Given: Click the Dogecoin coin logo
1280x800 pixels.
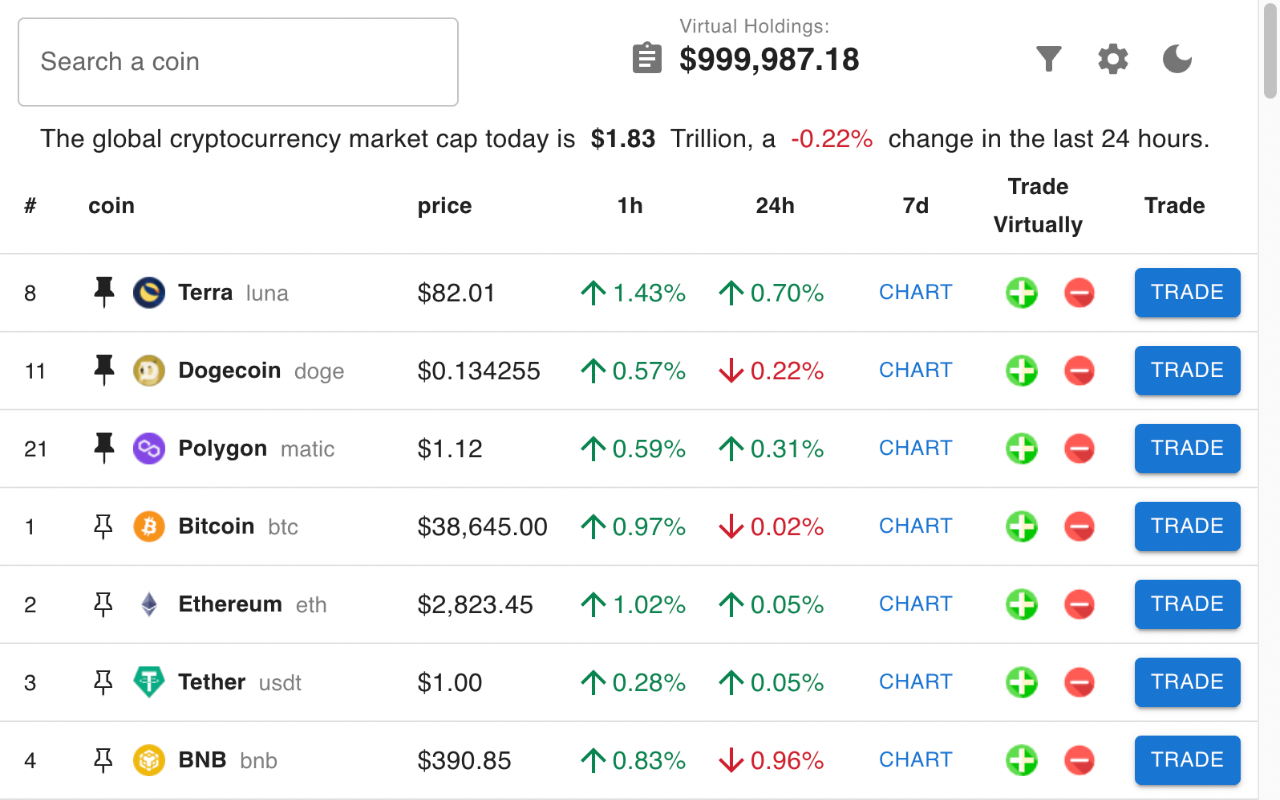Looking at the screenshot, I should [149, 371].
